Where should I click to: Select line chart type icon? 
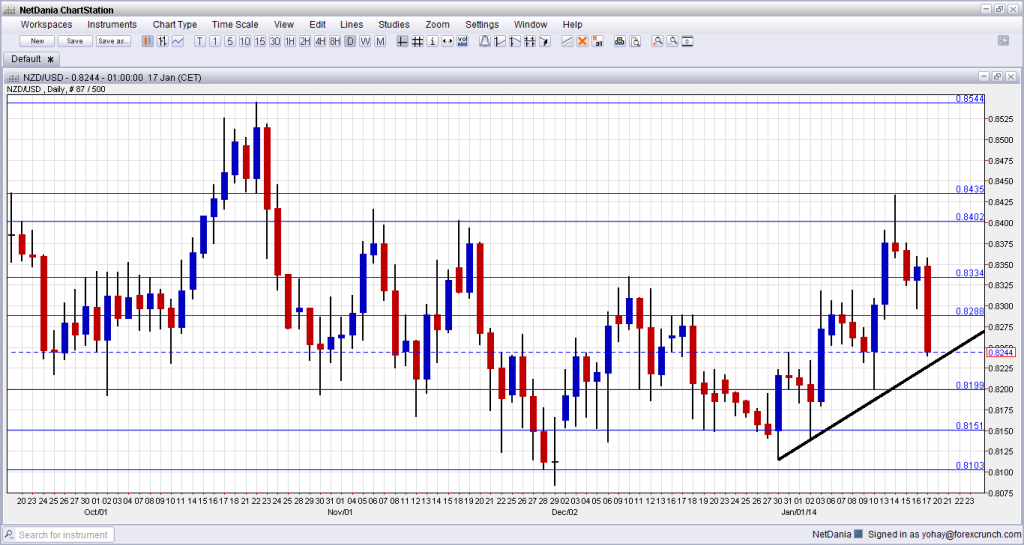pyautogui.click(x=177, y=41)
